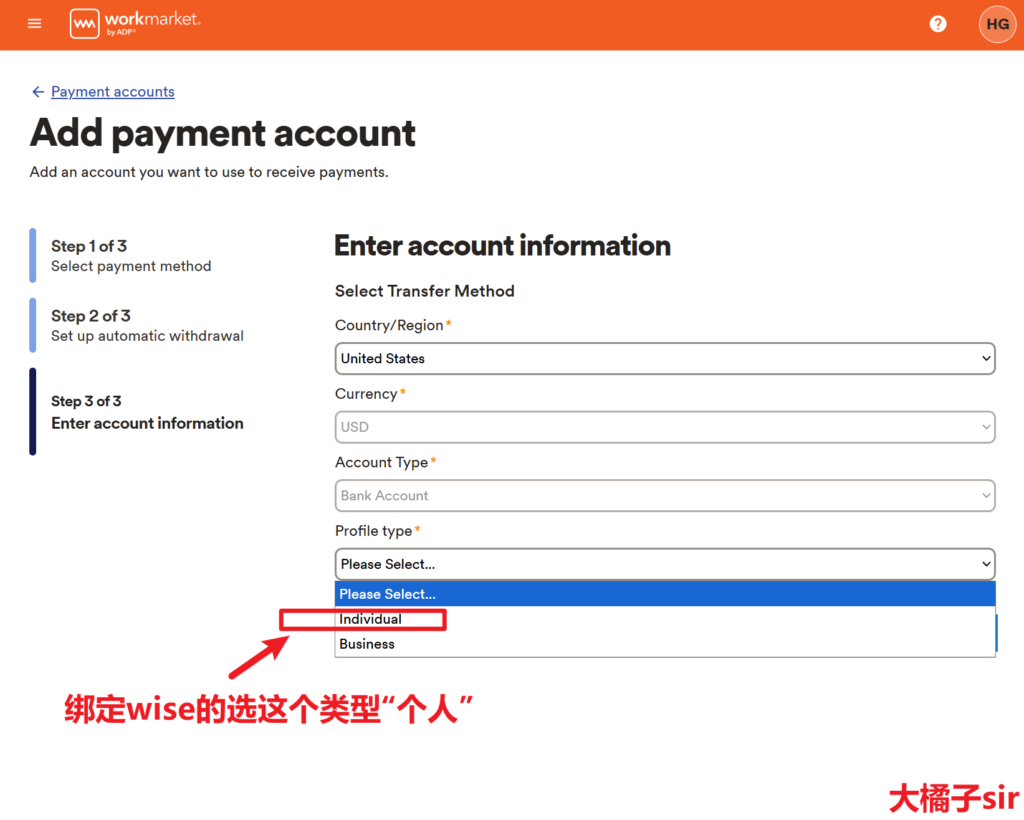Click the Account Type field label
The width and height of the screenshot is (1024, 820).
381,462
